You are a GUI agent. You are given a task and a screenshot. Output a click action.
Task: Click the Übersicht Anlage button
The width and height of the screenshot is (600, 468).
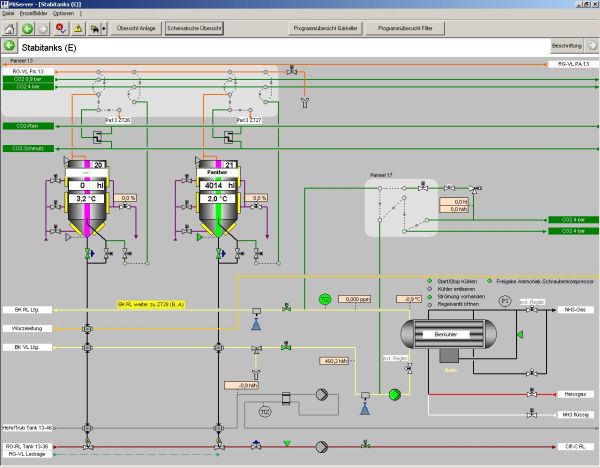coord(135,28)
